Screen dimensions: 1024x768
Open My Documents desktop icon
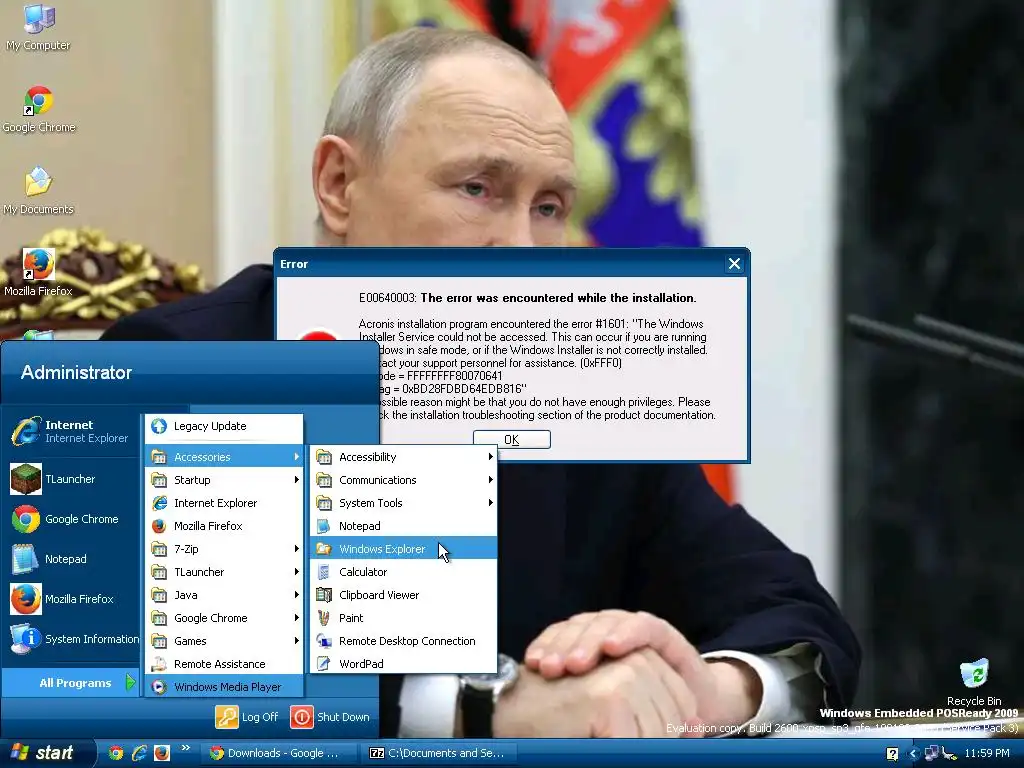pos(38,191)
